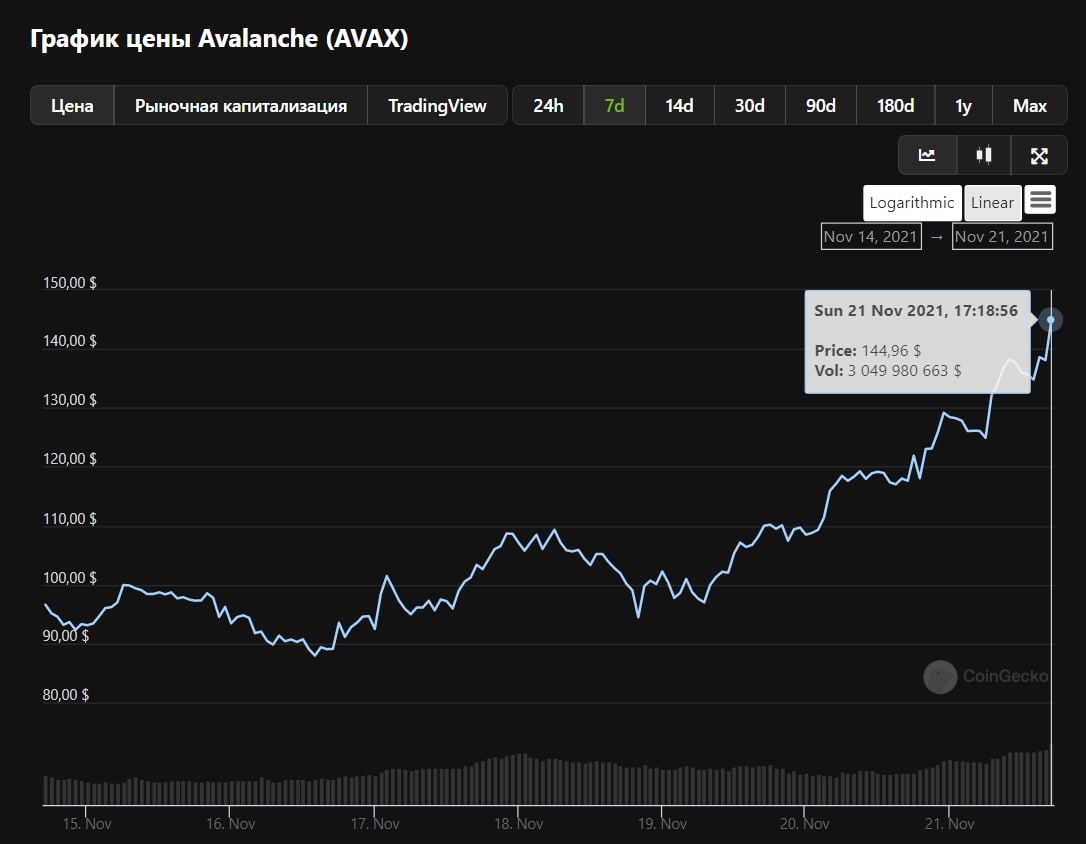The width and height of the screenshot is (1086, 844).
Task: Click the 100,00 $ axis label
Action: [x=69, y=577]
